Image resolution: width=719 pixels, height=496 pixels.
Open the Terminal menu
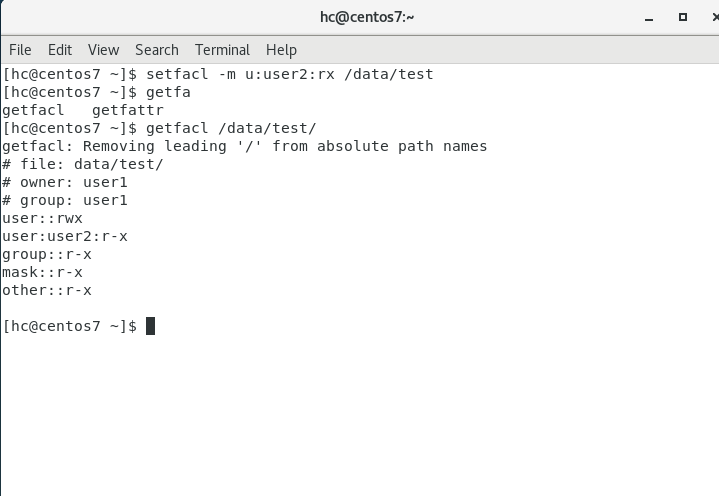coord(222,50)
